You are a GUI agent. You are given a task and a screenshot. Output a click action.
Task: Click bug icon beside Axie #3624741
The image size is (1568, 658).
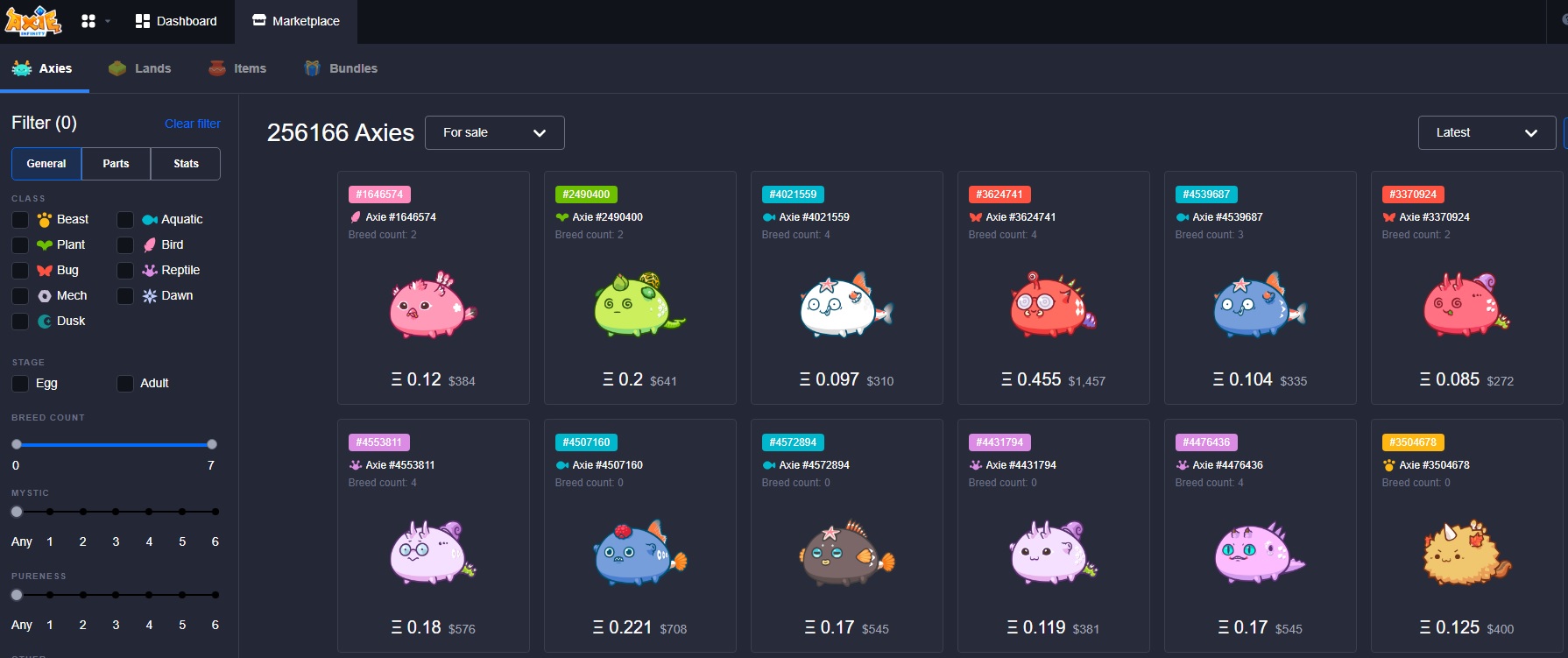point(976,217)
